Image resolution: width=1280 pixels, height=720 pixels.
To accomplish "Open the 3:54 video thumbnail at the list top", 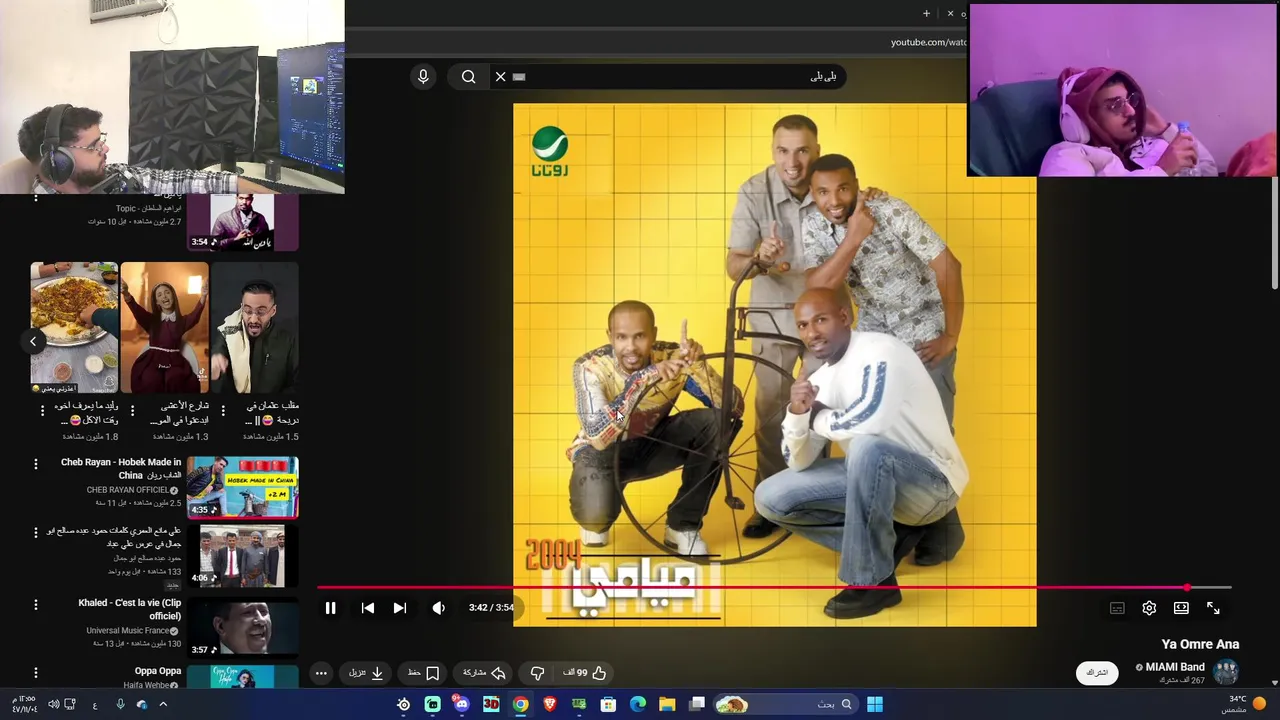I will 243,222.
